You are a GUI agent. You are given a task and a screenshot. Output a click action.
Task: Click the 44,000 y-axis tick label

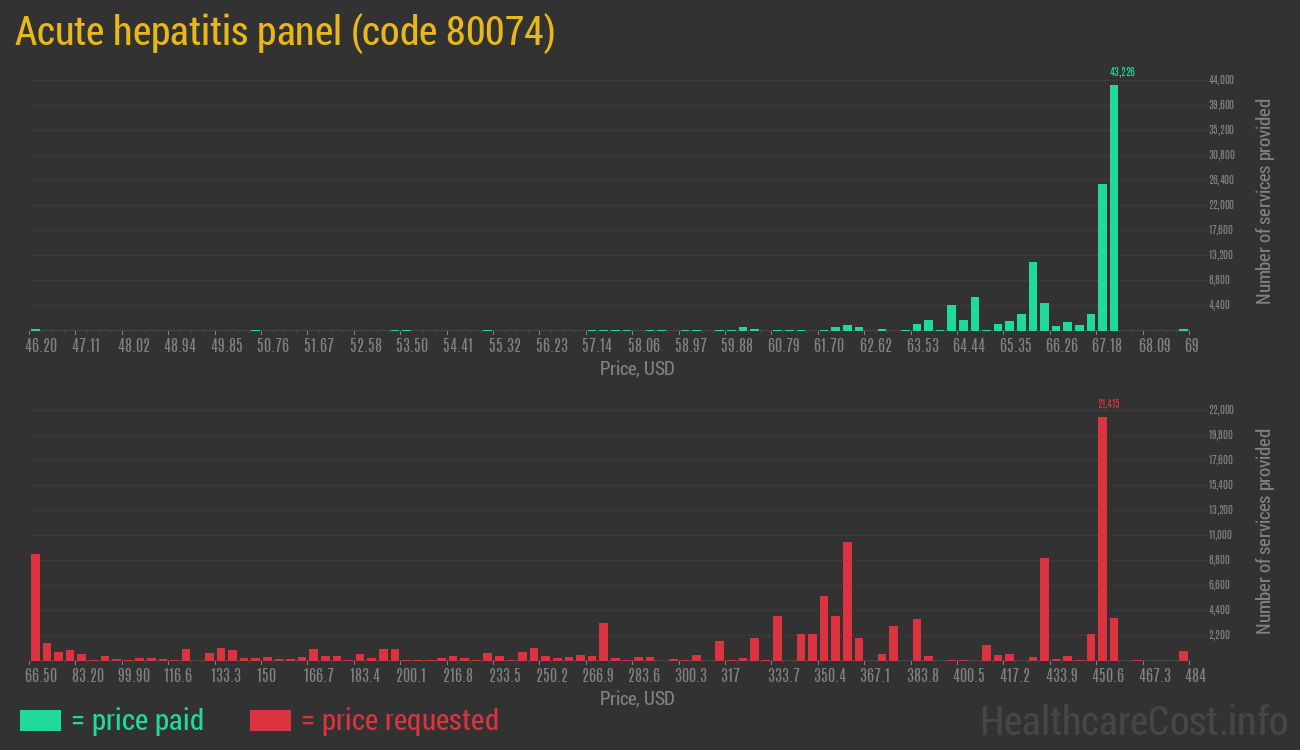click(x=1220, y=80)
